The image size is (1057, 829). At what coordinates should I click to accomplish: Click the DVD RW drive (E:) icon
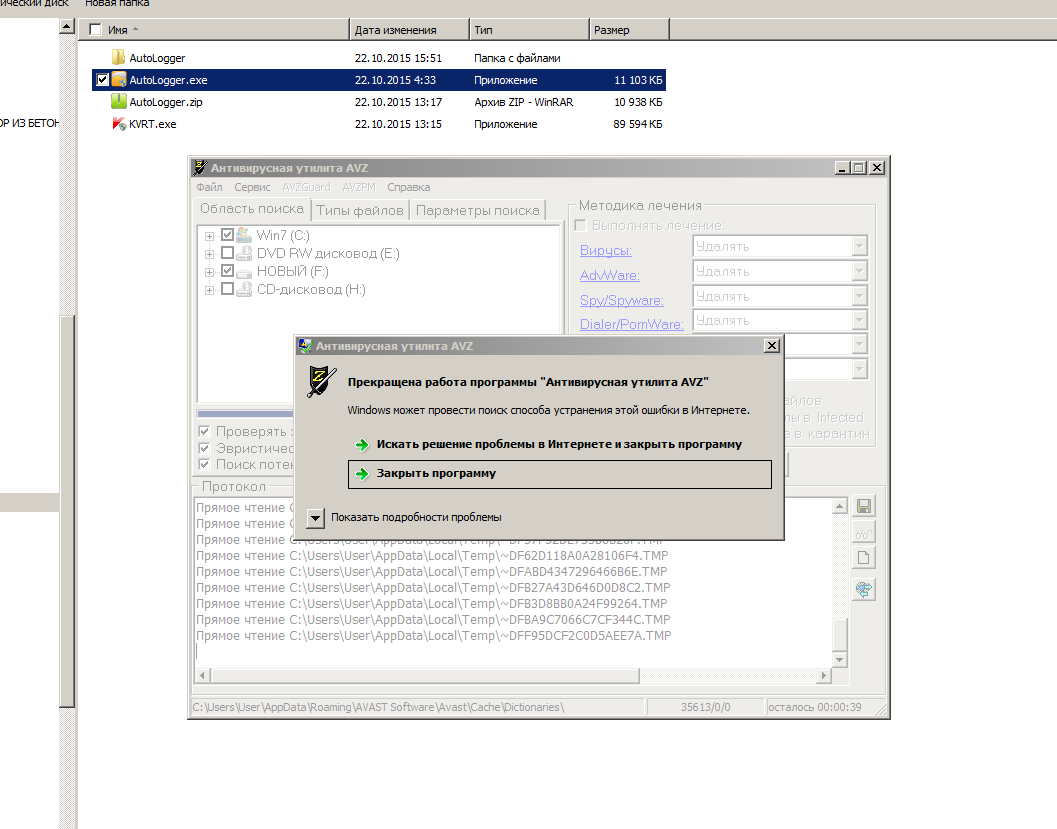(x=244, y=253)
